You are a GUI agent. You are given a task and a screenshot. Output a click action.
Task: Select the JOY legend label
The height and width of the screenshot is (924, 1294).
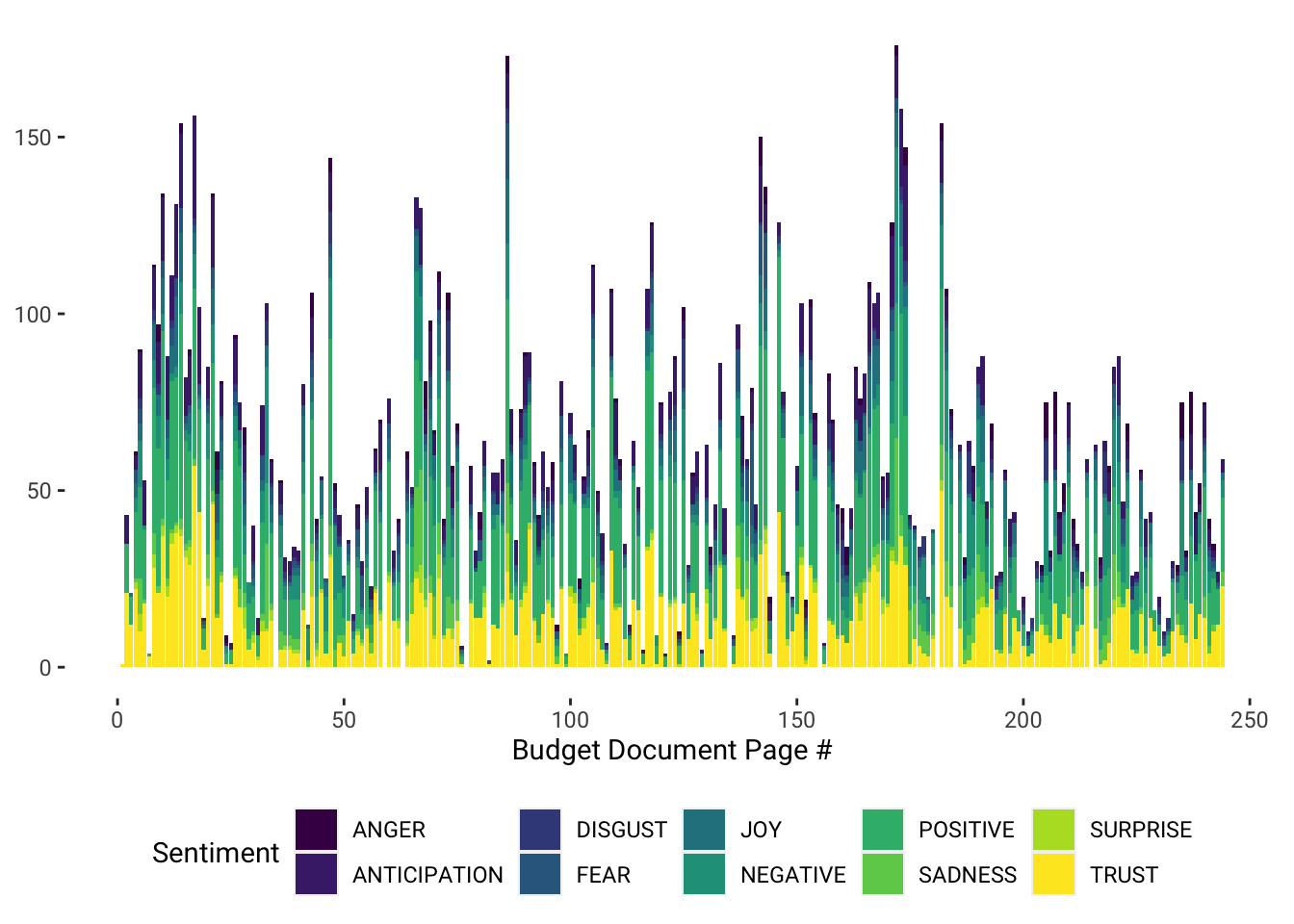point(761,830)
